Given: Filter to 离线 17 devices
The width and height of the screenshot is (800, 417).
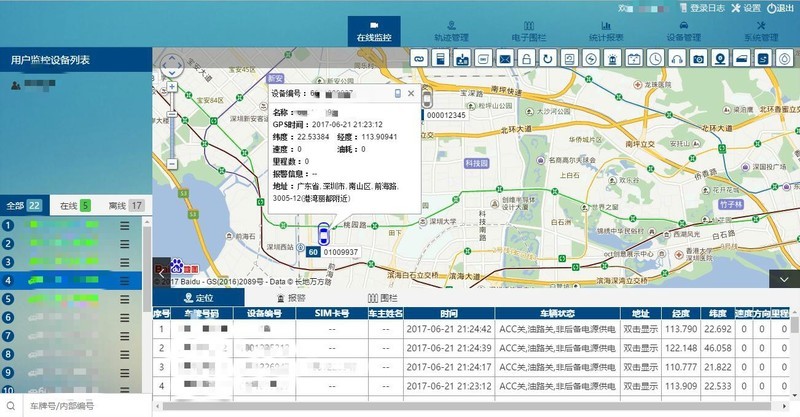Looking at the screenshot, I should [x=126, y=206].
